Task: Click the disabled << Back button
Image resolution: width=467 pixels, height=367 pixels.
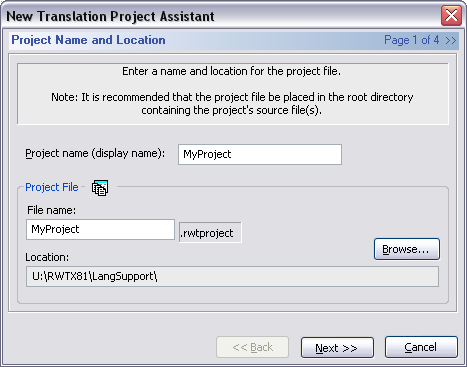Action: [x=252, y=347]
